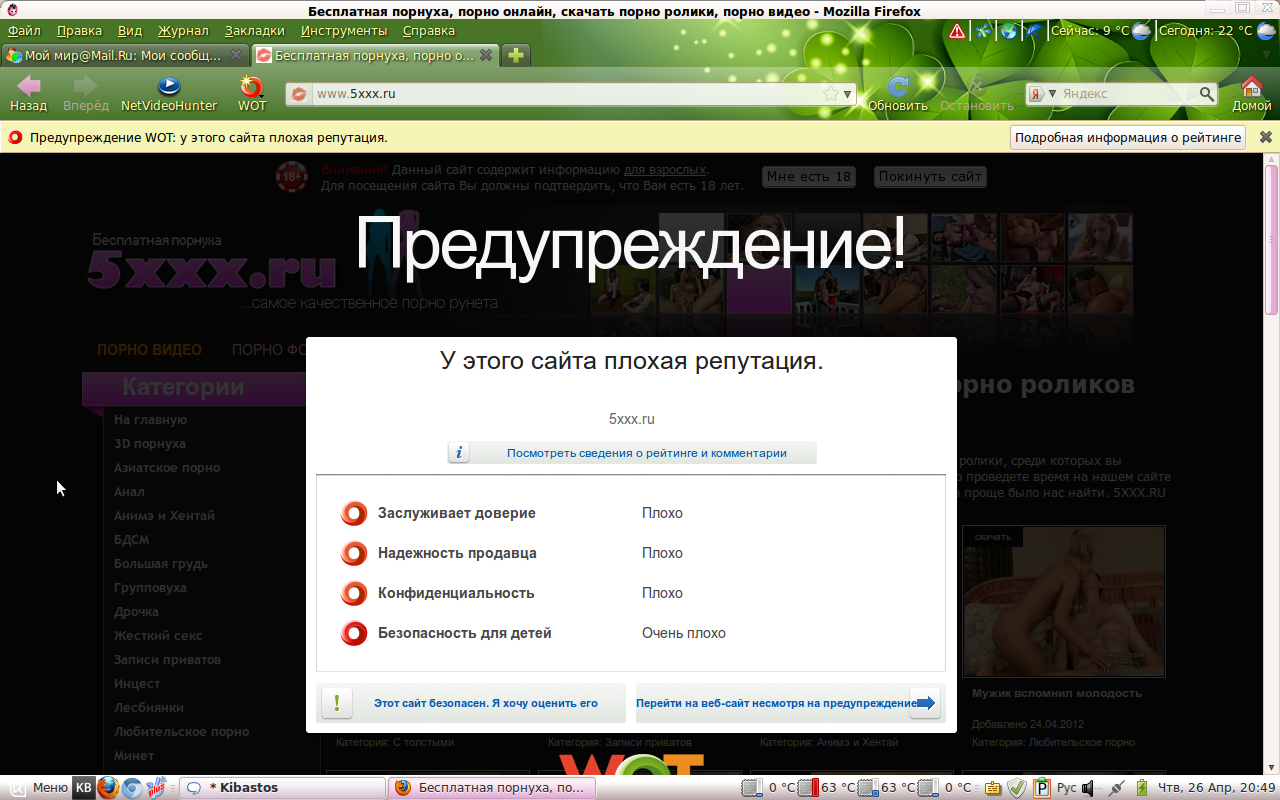Open the Закладки menu
The height and width of the screenshot is (800, 1280).
pos(254,31)
